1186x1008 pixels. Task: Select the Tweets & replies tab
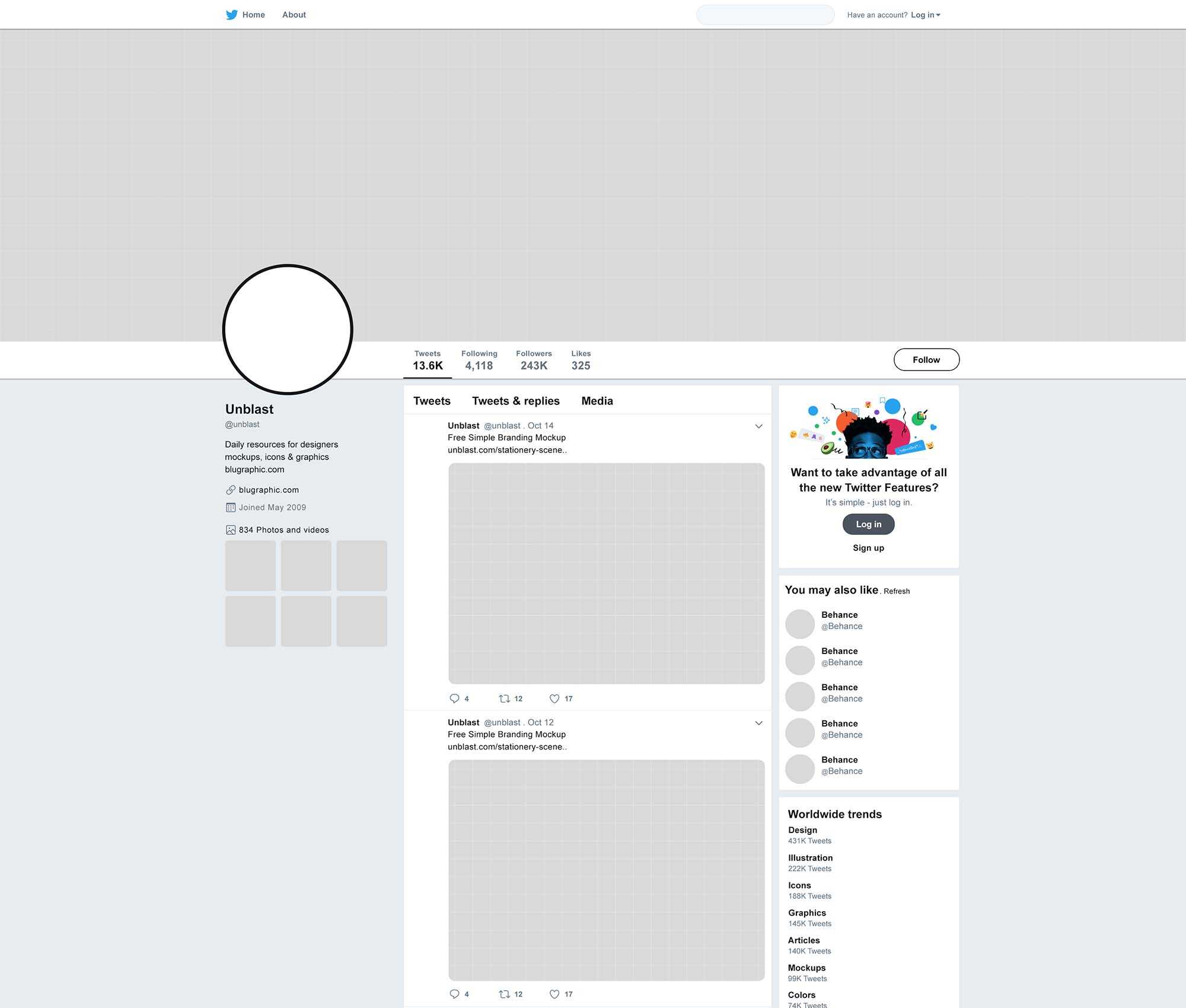tap(515, 401)
